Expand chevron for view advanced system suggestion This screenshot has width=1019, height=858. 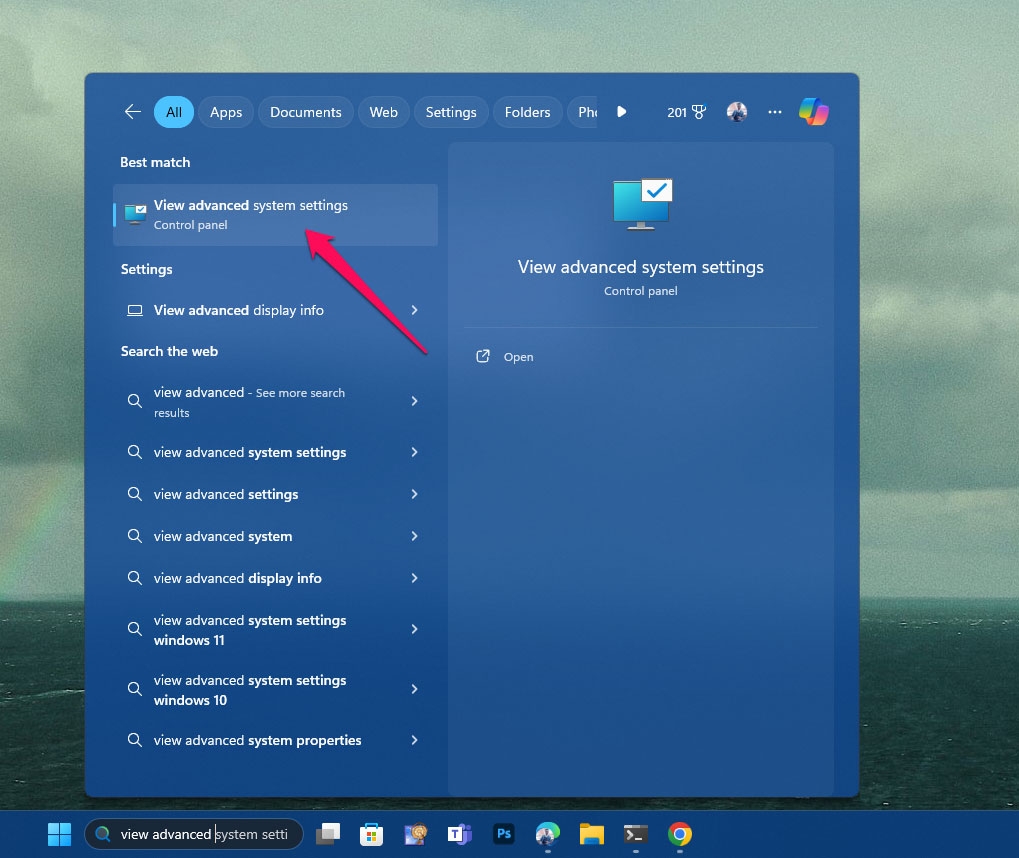tap(415, 536)
